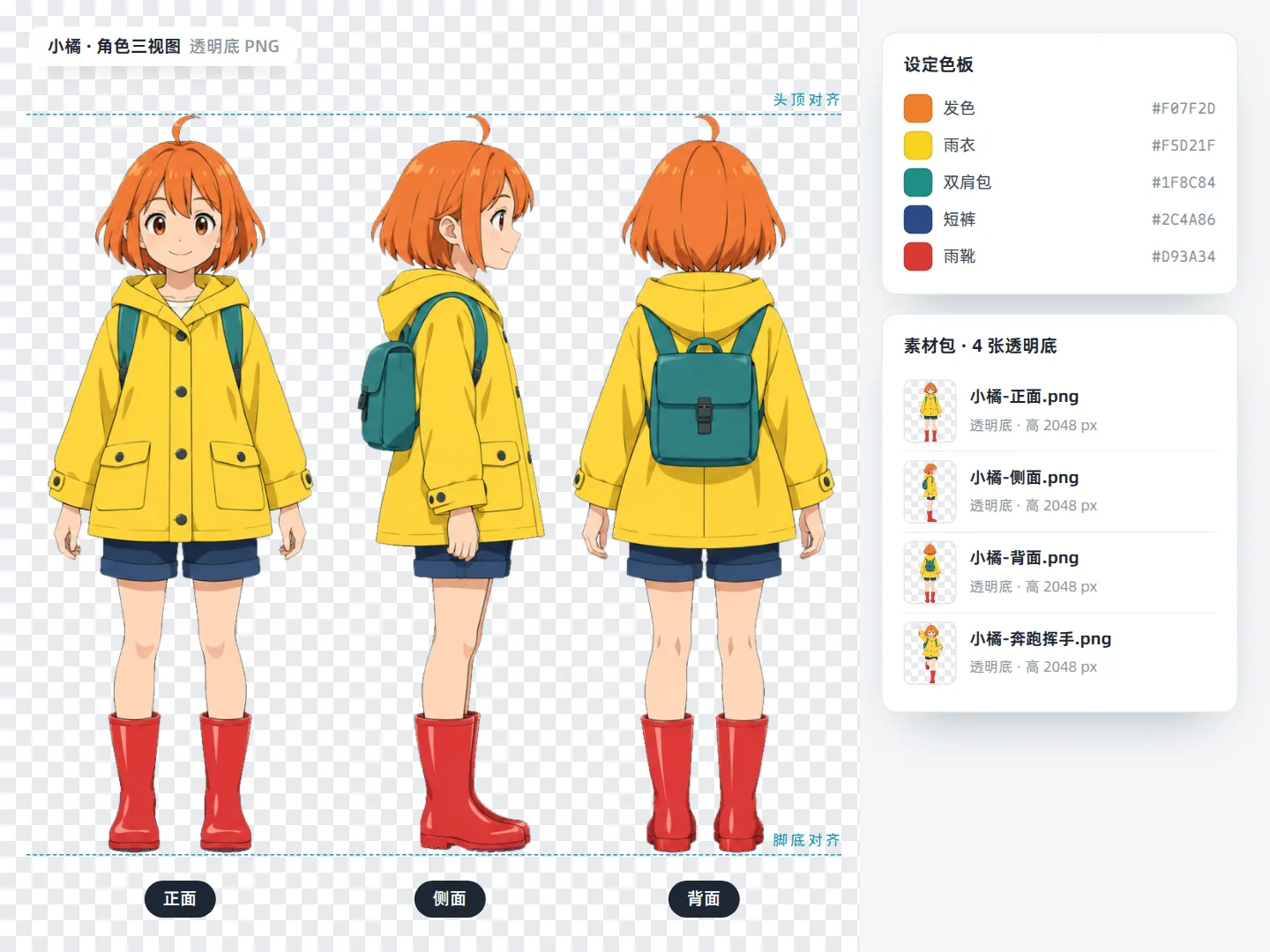Screen dimensions: 1270x952
Task: Click the back-view character illustration
Action: [704, 484]
